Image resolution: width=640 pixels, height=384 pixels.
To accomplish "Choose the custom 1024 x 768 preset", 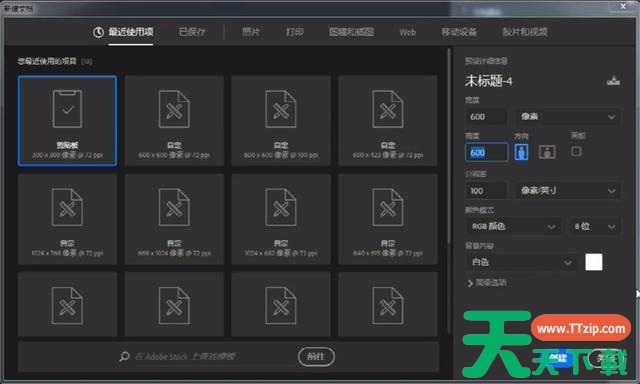I will tap(67, 219).
